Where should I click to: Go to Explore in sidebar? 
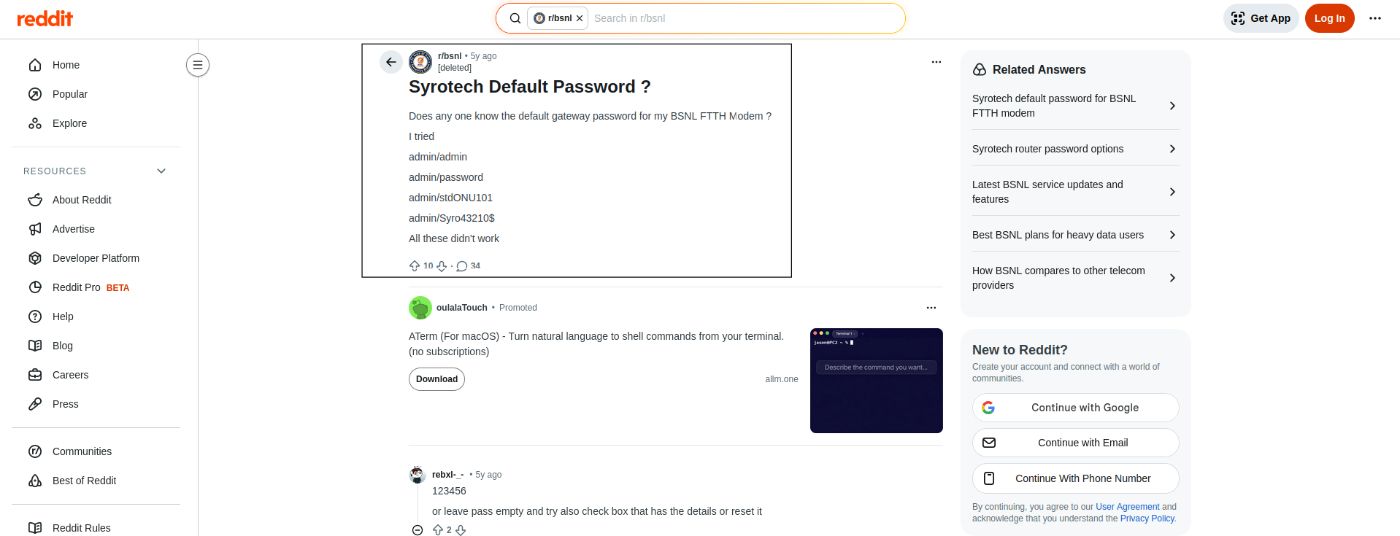tap(69, 123)
